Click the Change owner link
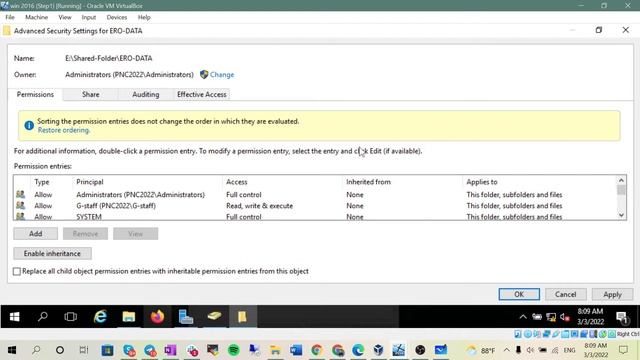The width and height of the screenshot is (640, 360). click(222, 75)
